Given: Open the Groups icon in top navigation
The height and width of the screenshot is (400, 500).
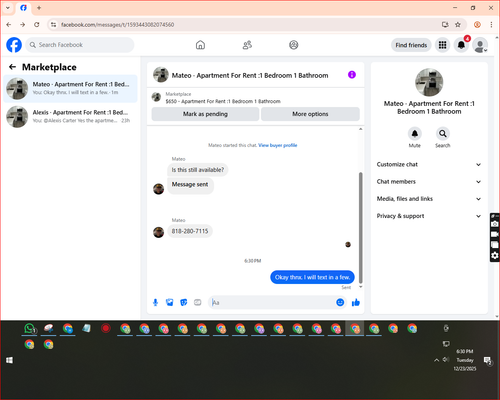Looking at the screenshot, I should 294,45.
